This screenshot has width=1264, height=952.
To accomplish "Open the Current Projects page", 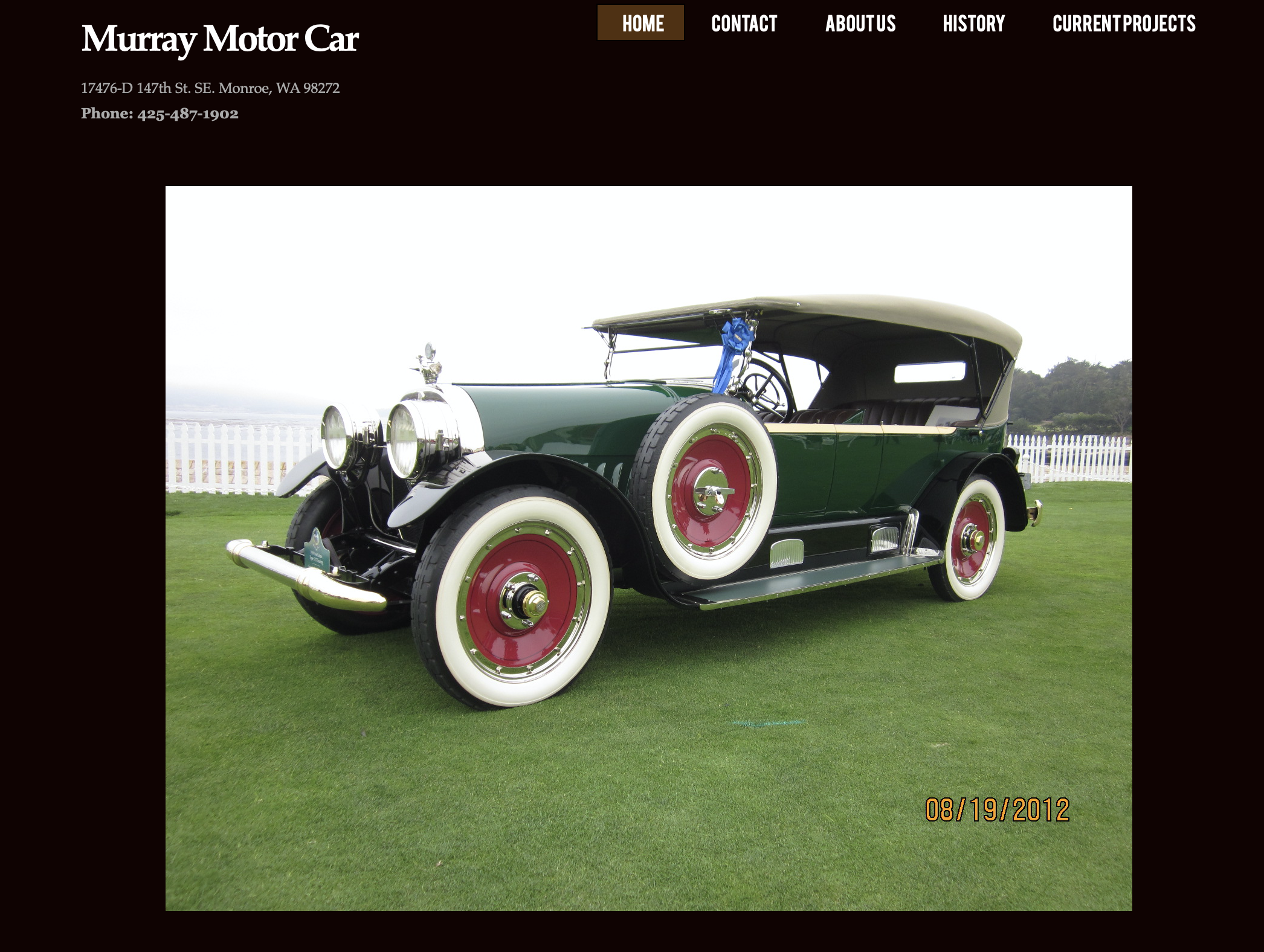I will (1124, 24).
